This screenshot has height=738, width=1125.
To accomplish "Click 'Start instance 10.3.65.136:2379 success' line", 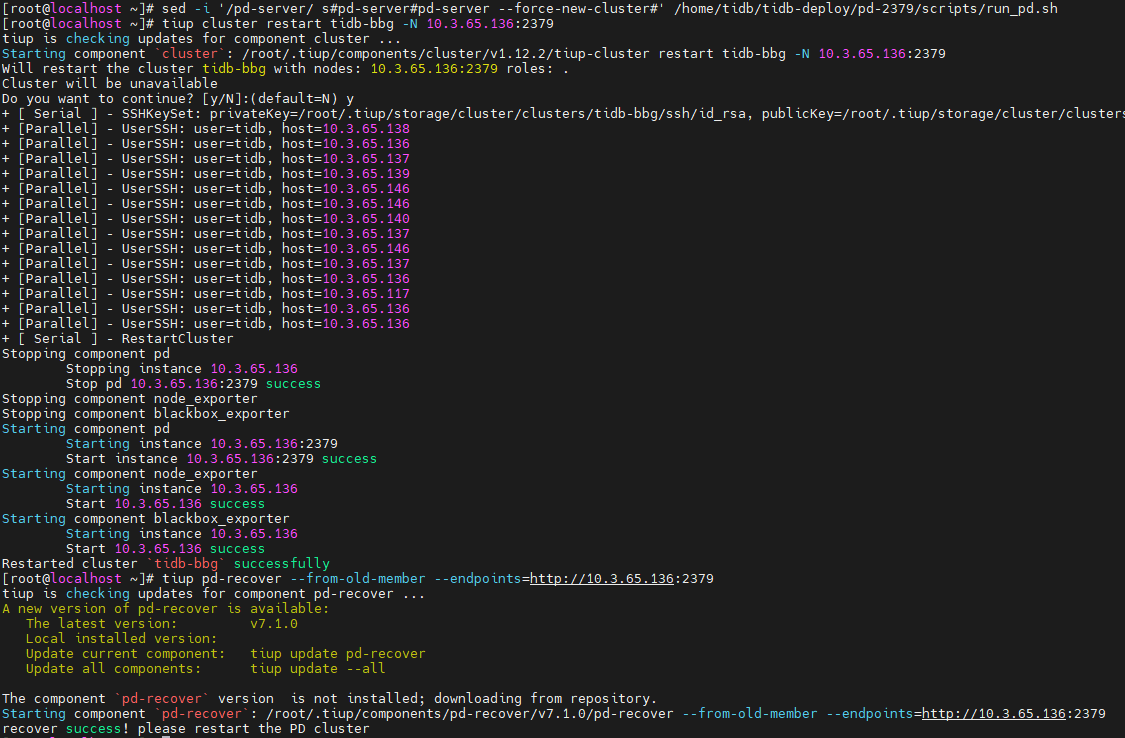I will tap(221, 459).
